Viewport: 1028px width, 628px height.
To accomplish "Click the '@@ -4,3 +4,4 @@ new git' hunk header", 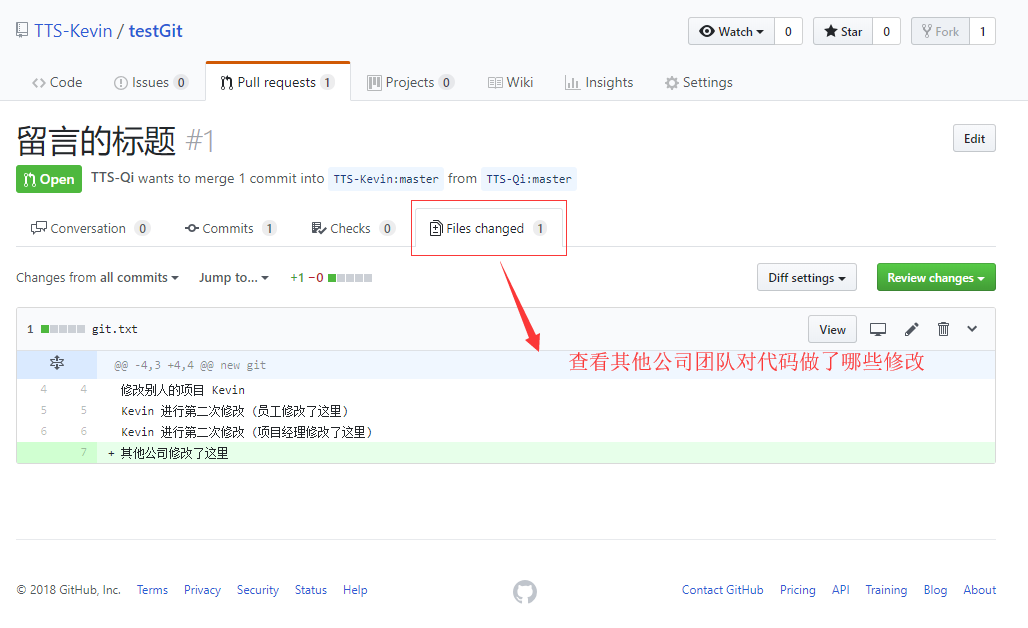I will point(190,365).
